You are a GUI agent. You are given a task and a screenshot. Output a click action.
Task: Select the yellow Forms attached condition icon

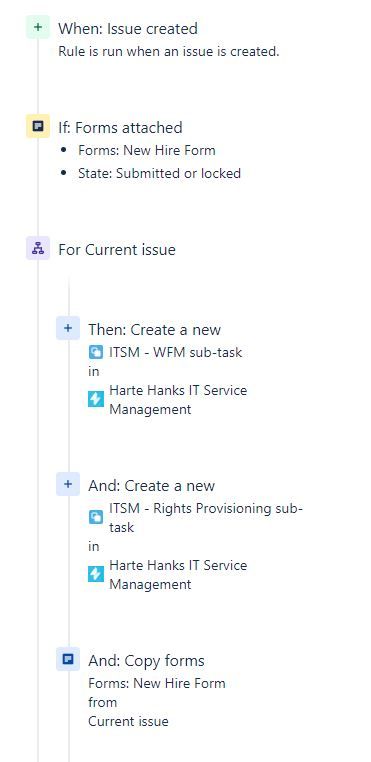click(x=38, y=126)
